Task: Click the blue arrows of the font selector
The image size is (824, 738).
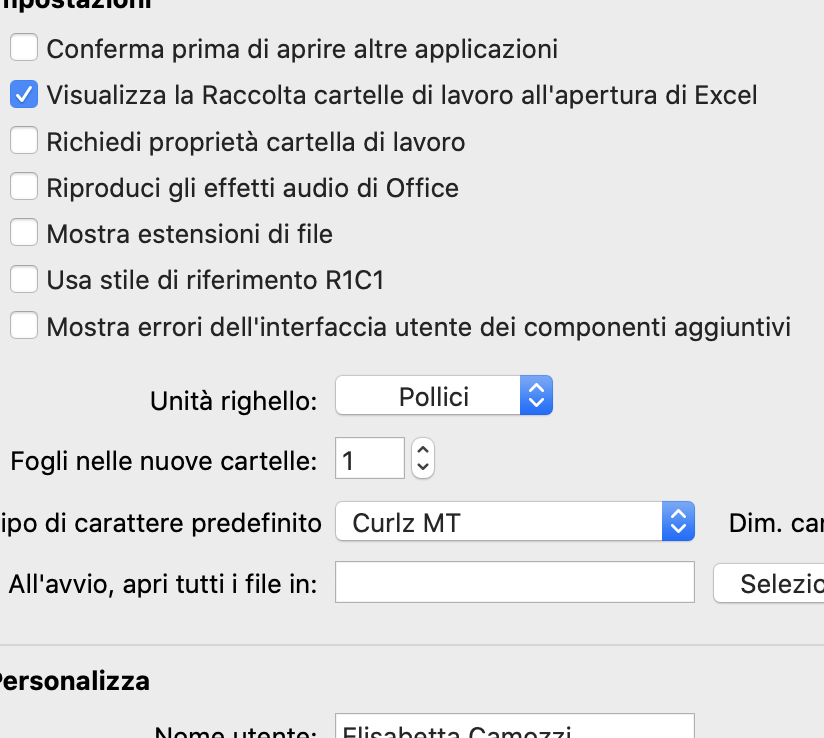Action: coord(678,521)
